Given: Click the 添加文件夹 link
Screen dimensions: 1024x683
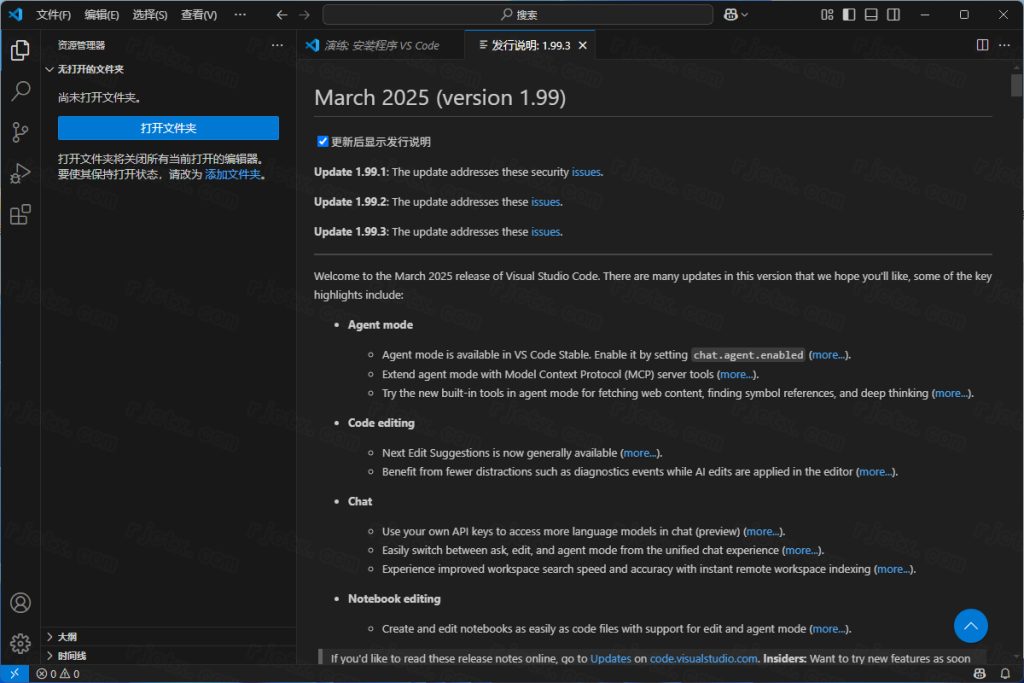Looking at the screenshot, I should tap(233, 174).
